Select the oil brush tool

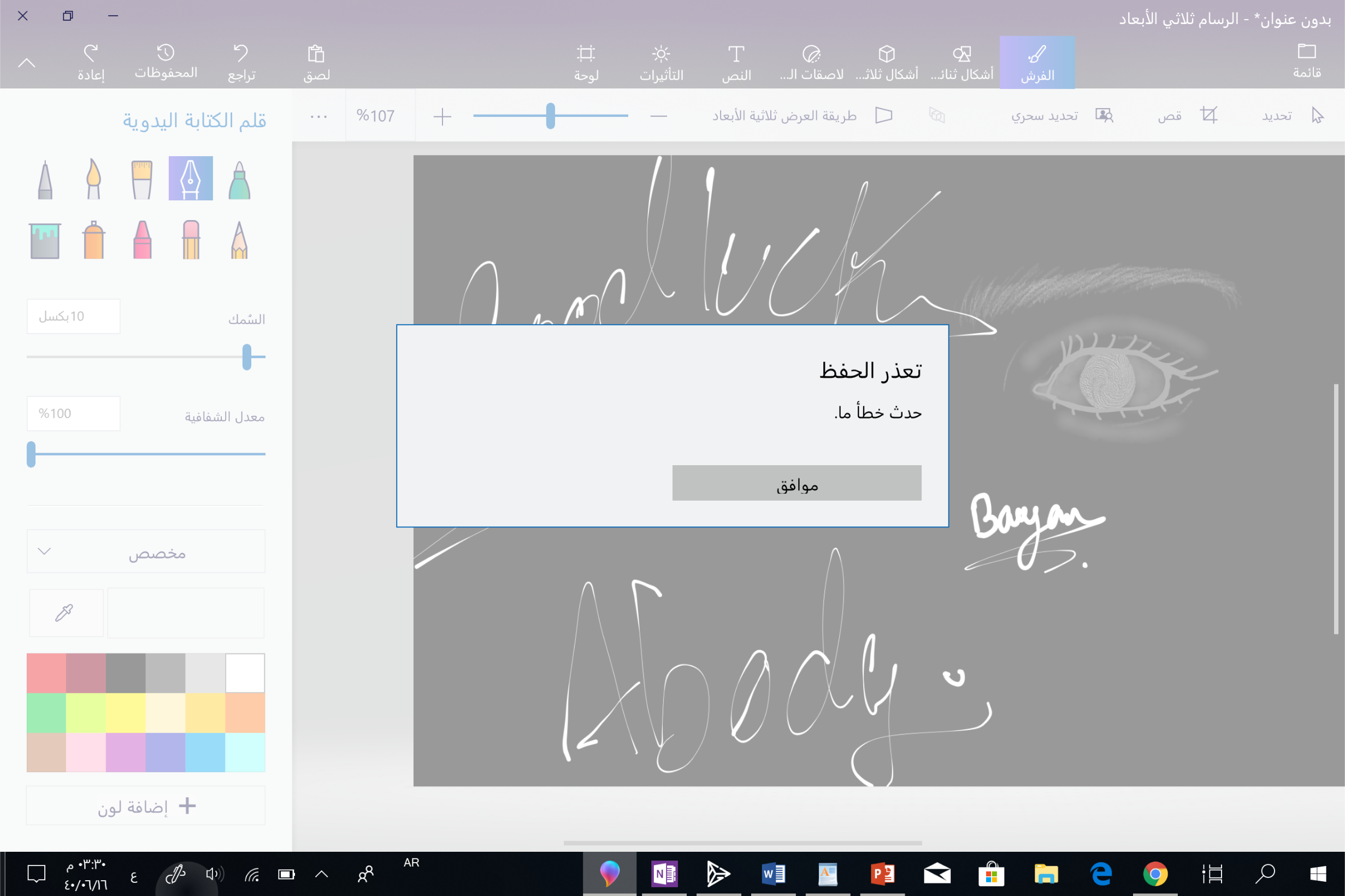(141, 179)
